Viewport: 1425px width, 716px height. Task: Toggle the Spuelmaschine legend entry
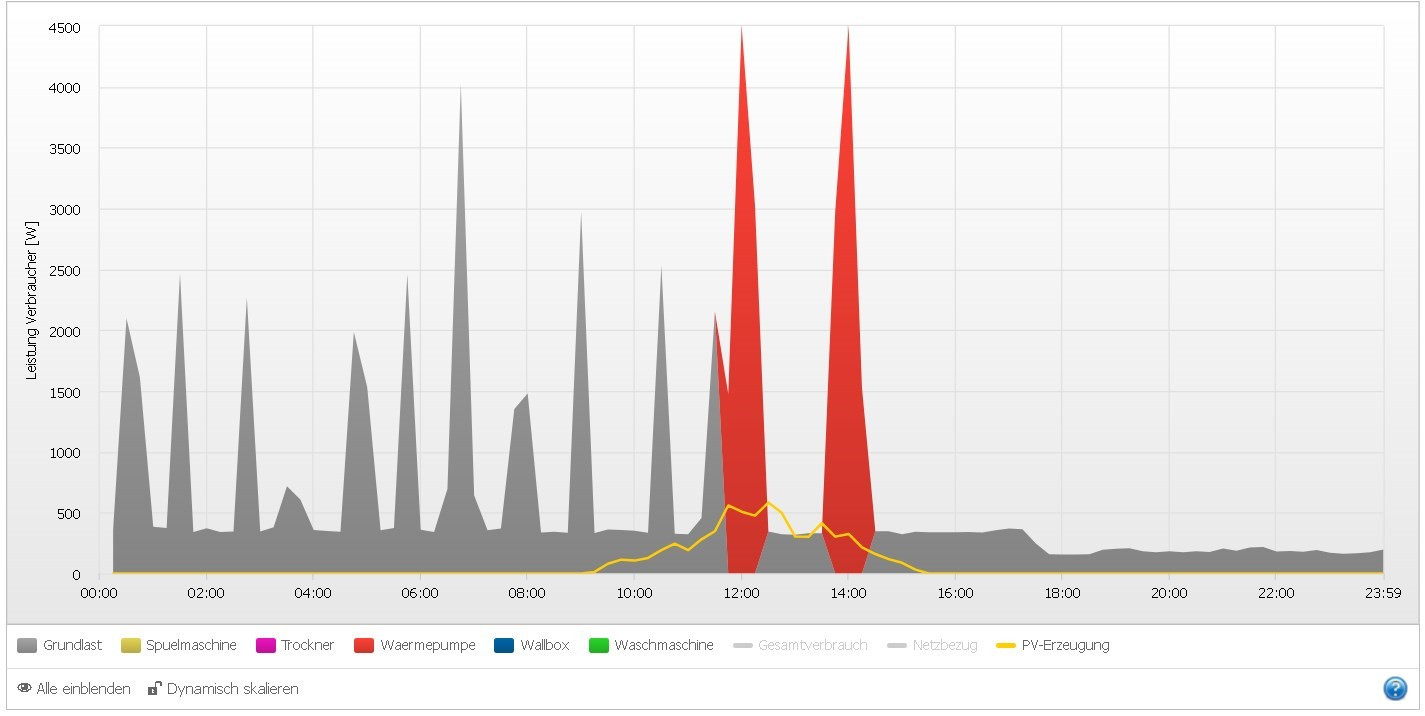click(x=179, y=645)
